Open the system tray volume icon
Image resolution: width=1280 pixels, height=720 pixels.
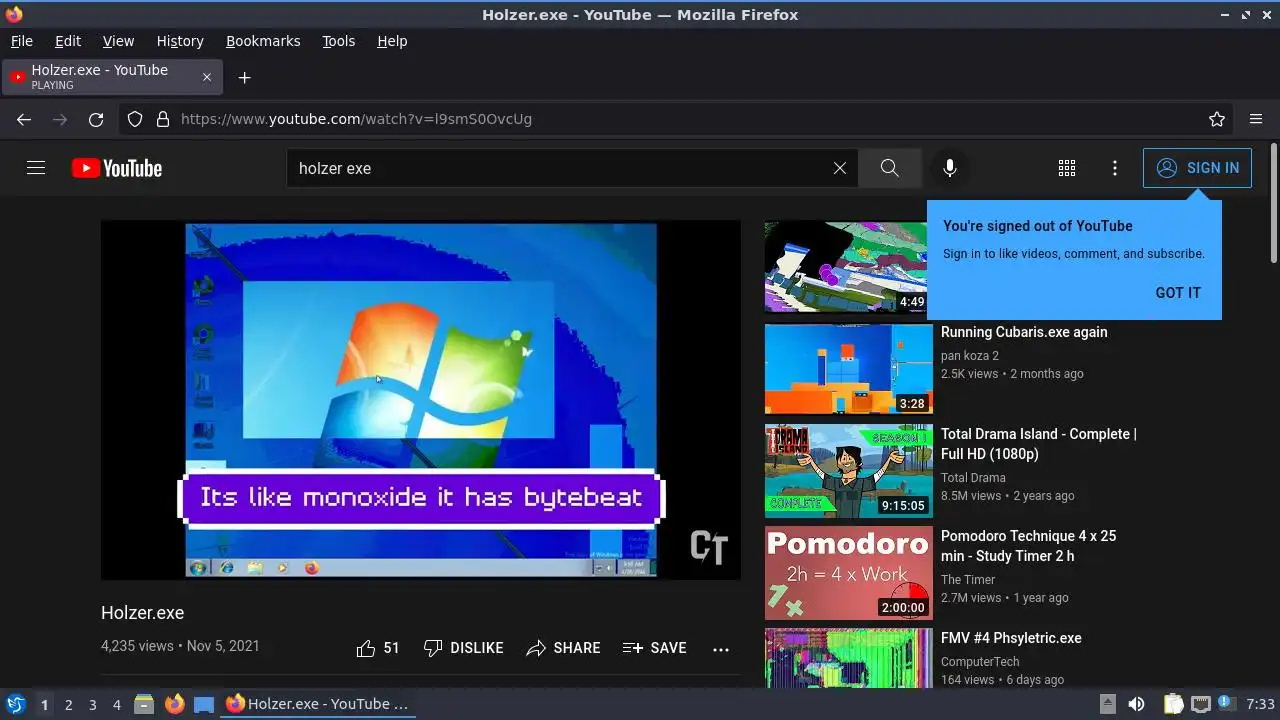tap(1136, 704)
